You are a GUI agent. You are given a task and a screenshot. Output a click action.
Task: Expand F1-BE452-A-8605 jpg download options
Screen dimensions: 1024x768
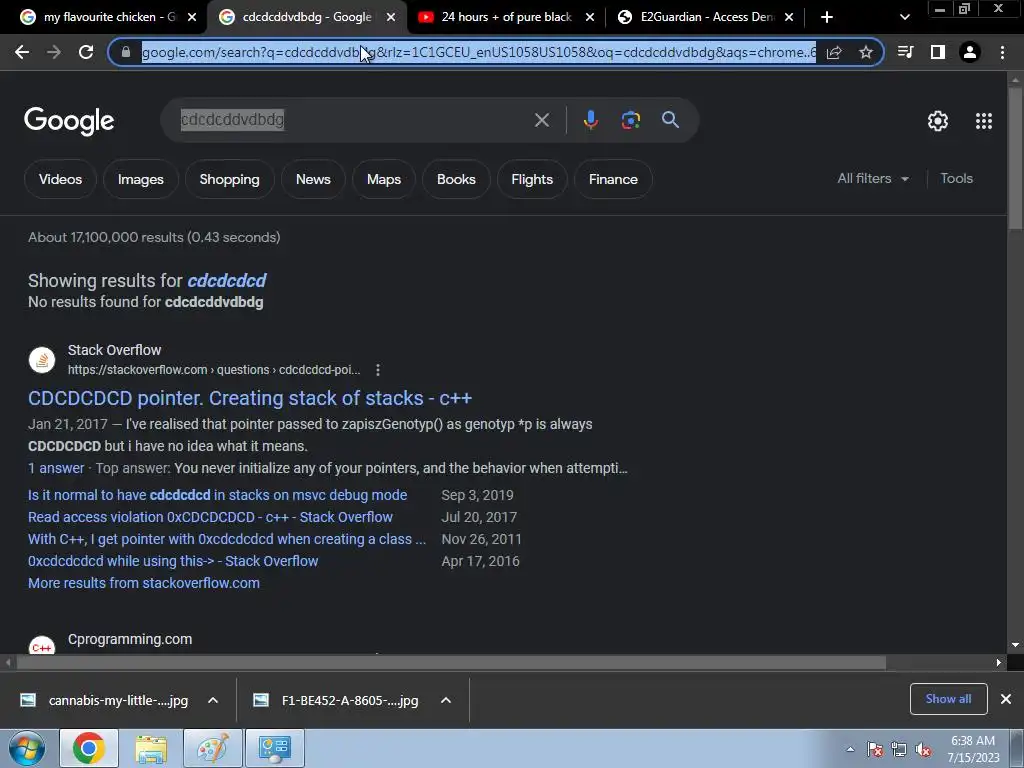coord(446,700)
